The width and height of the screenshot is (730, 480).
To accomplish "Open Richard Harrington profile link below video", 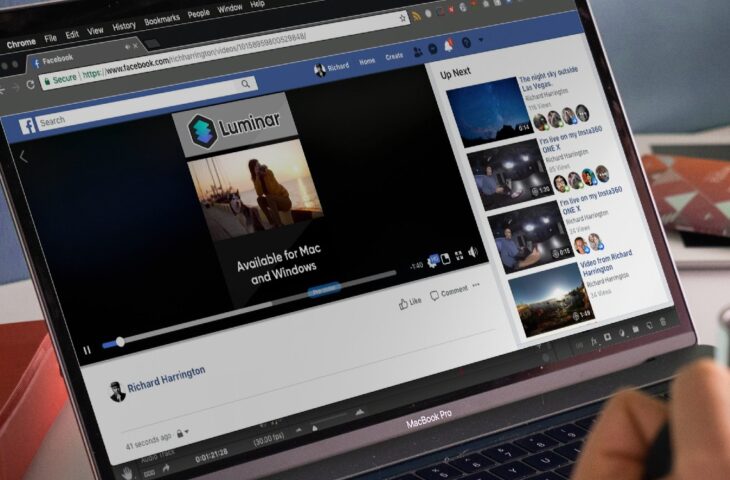I will [166, 379].
